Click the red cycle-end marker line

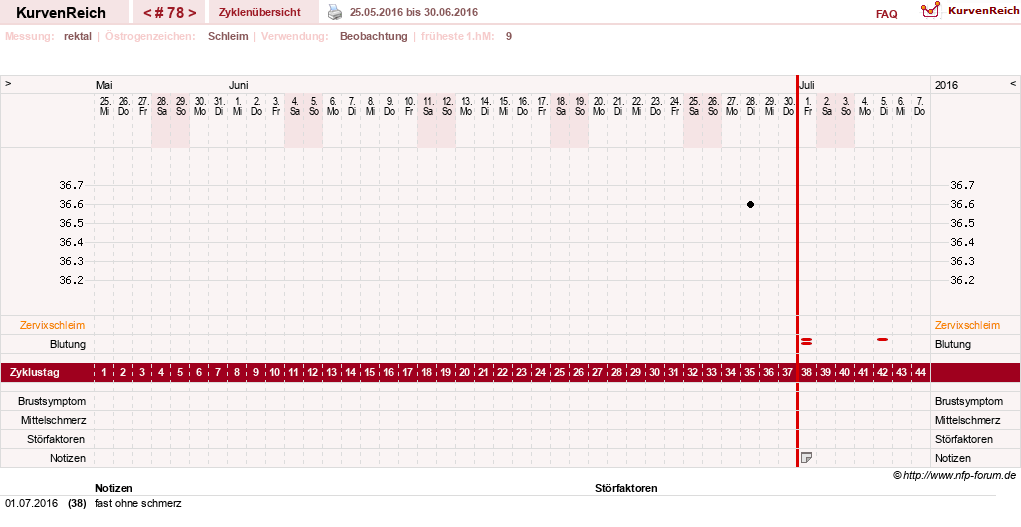[798, 271]
